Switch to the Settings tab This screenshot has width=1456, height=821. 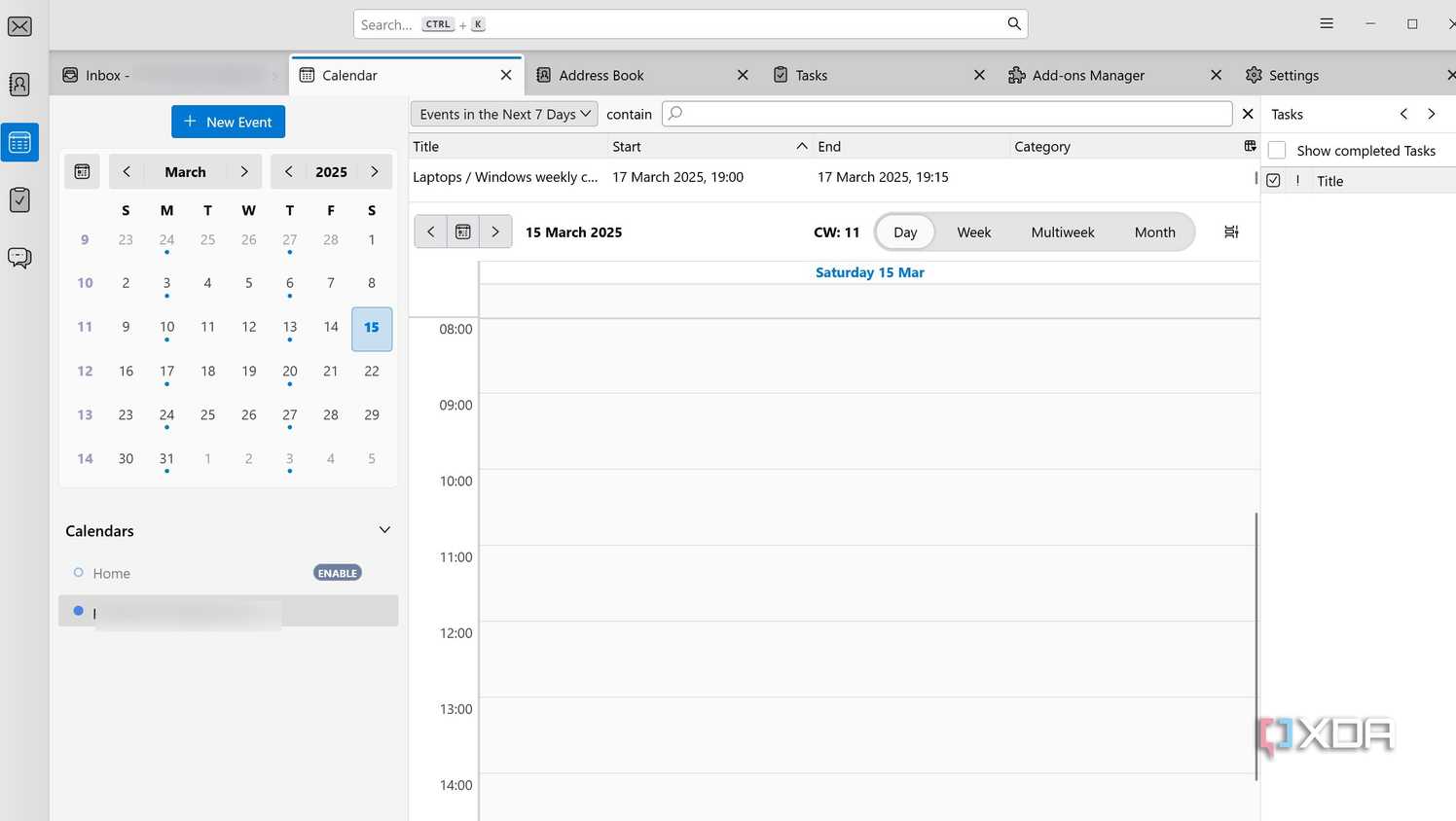click(x=1347, y=75)
